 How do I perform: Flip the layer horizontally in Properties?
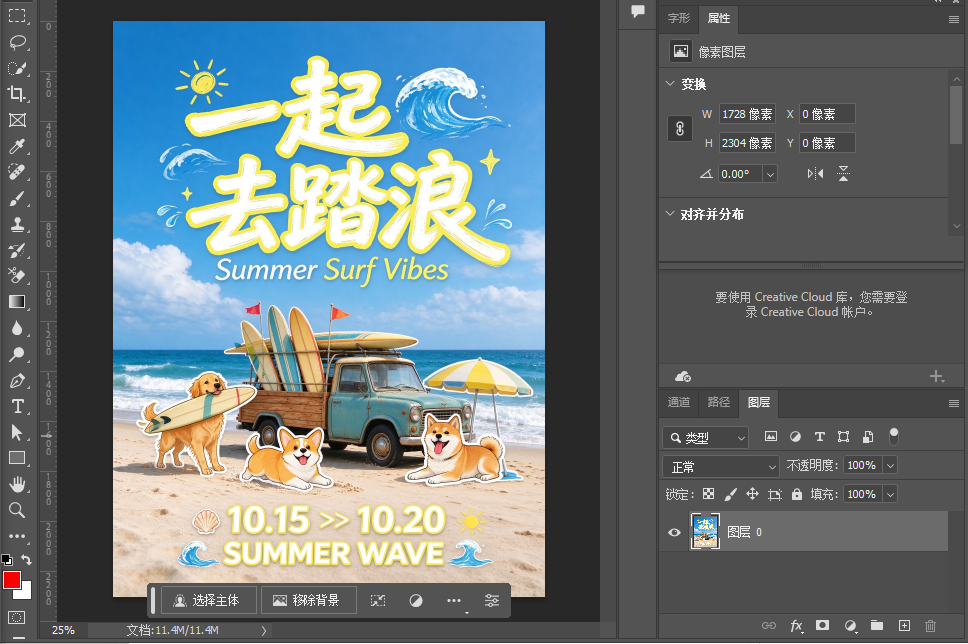(x=815, y=174)
